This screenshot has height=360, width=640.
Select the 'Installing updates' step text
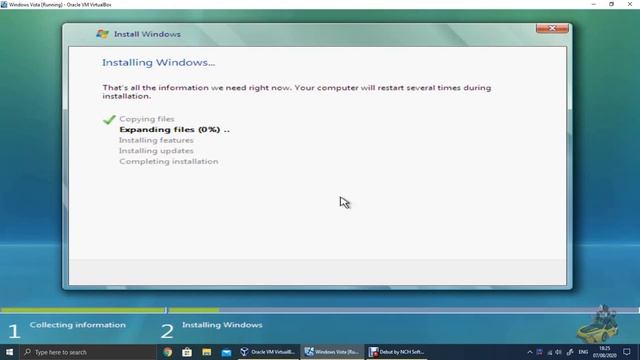[156, 151]
